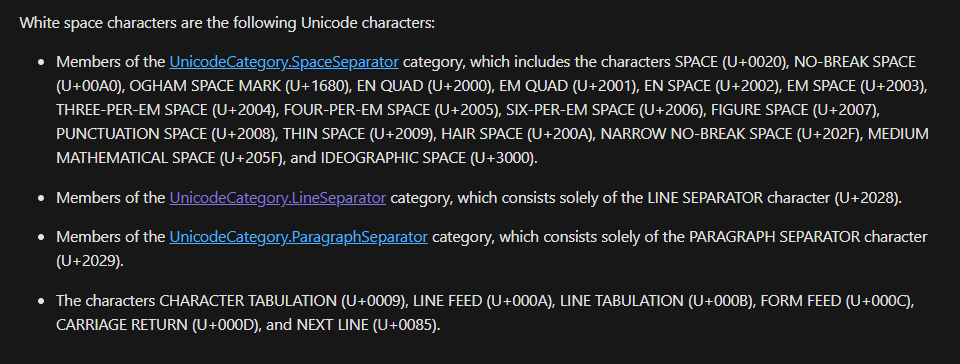Follow the UnicodeCategory.ParagraphSeparator link

pyautogui.click(x=298, y=237)
